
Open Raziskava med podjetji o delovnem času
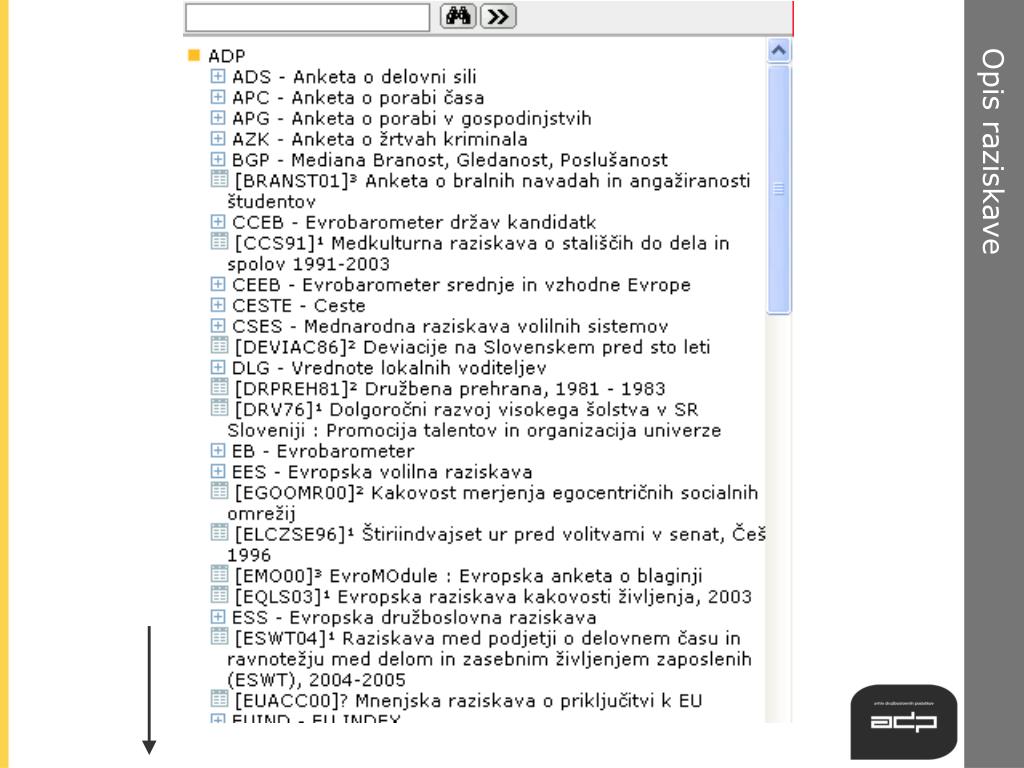pos(489,659)
